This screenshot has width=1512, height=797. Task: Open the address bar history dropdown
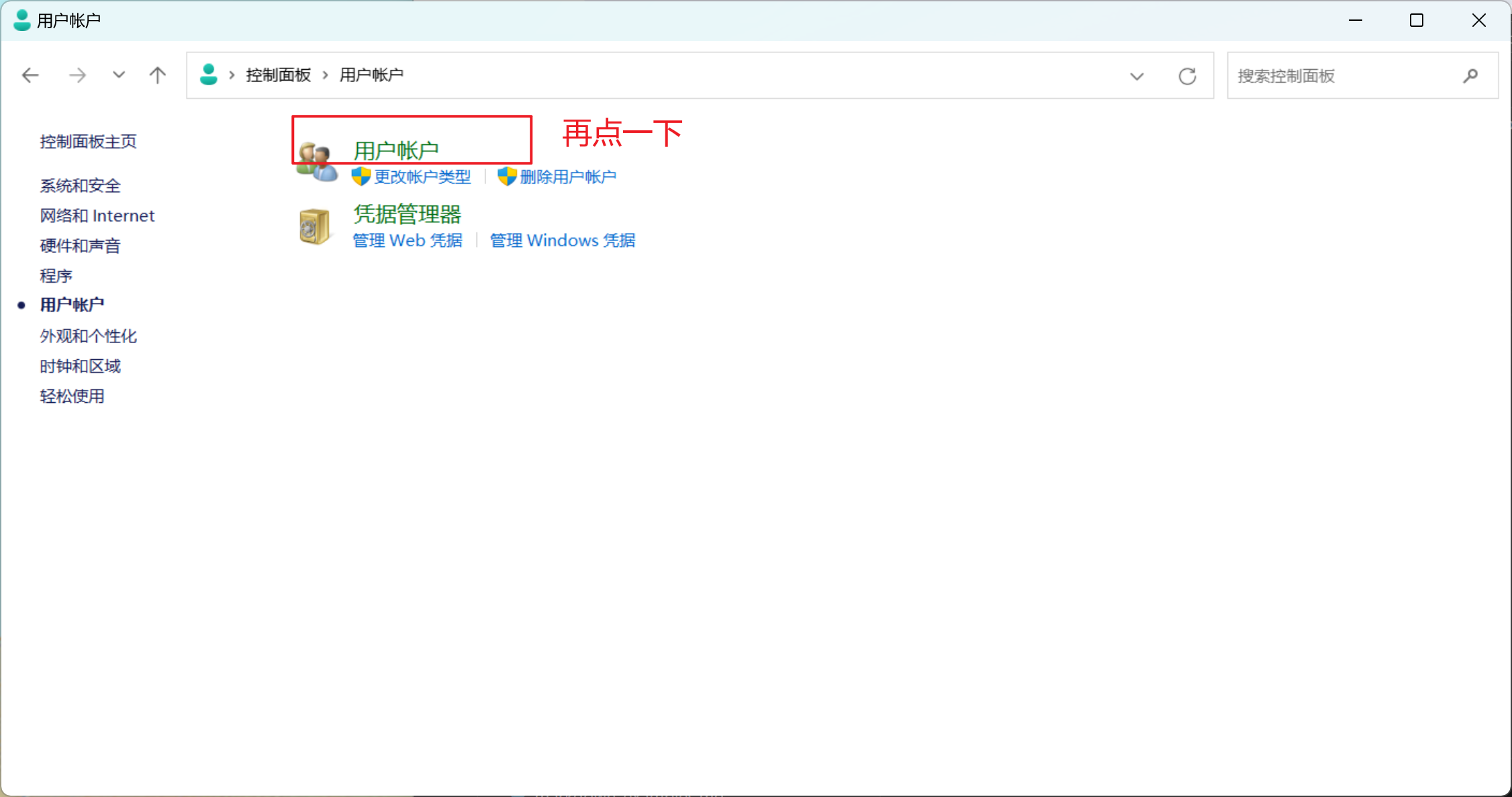pos(1137,77)
